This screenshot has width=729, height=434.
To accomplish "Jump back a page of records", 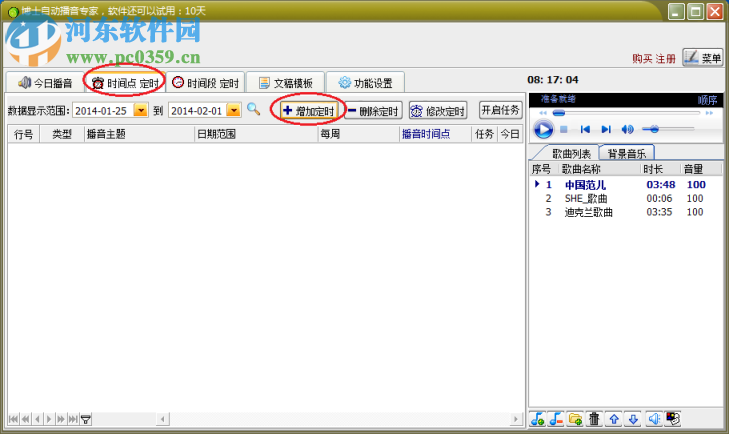I will click(26, 419).
